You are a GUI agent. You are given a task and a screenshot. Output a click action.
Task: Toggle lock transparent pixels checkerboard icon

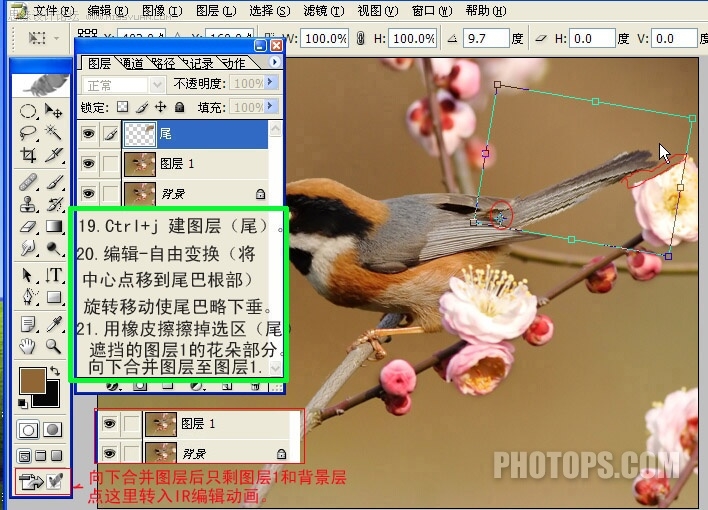pos(122,107)
